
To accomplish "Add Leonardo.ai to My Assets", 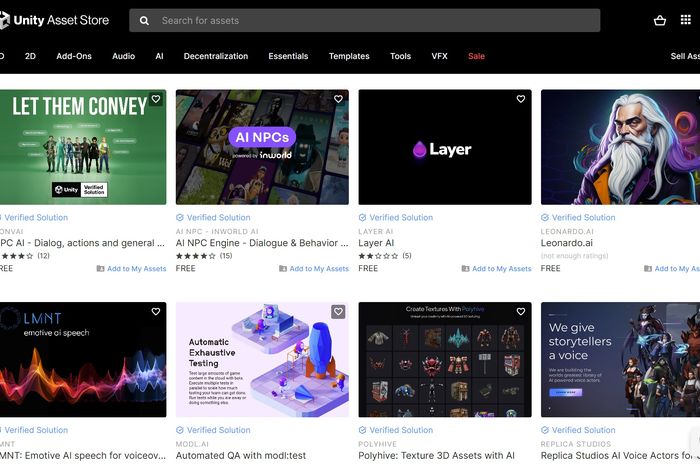I will pyautogui.click(x=672, y=269).
